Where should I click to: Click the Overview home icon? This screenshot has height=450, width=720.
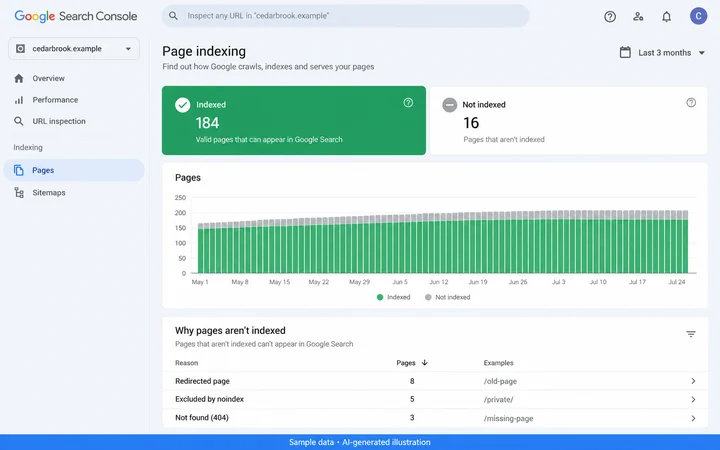click(19, 79)
